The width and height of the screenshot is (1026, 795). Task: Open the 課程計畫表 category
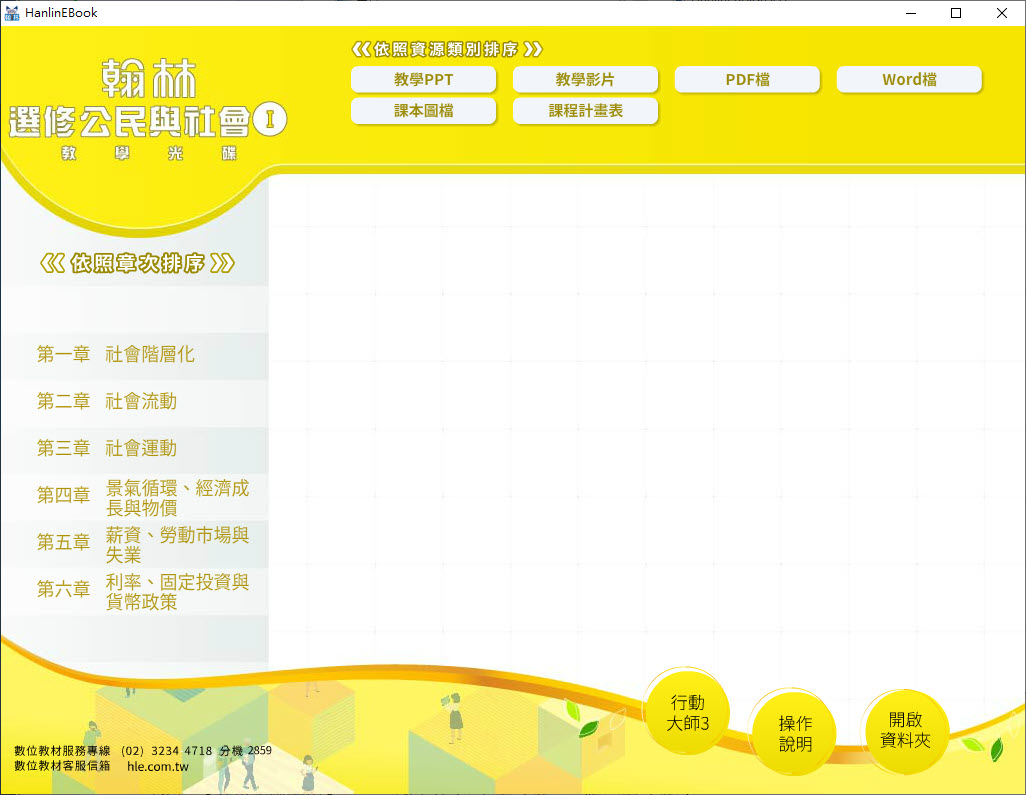click(585, 111)
